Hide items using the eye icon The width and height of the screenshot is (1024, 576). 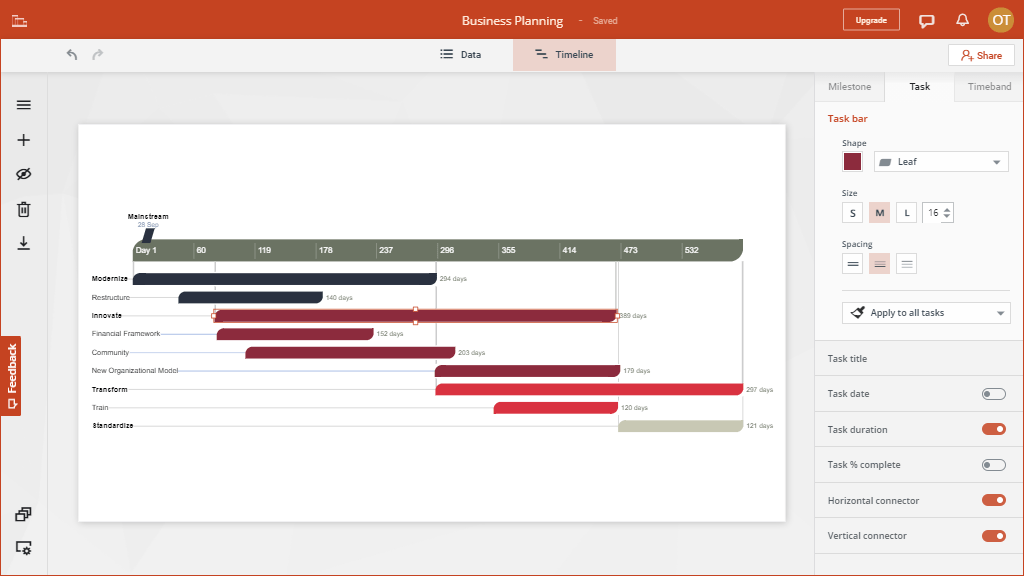pos(23,173)
